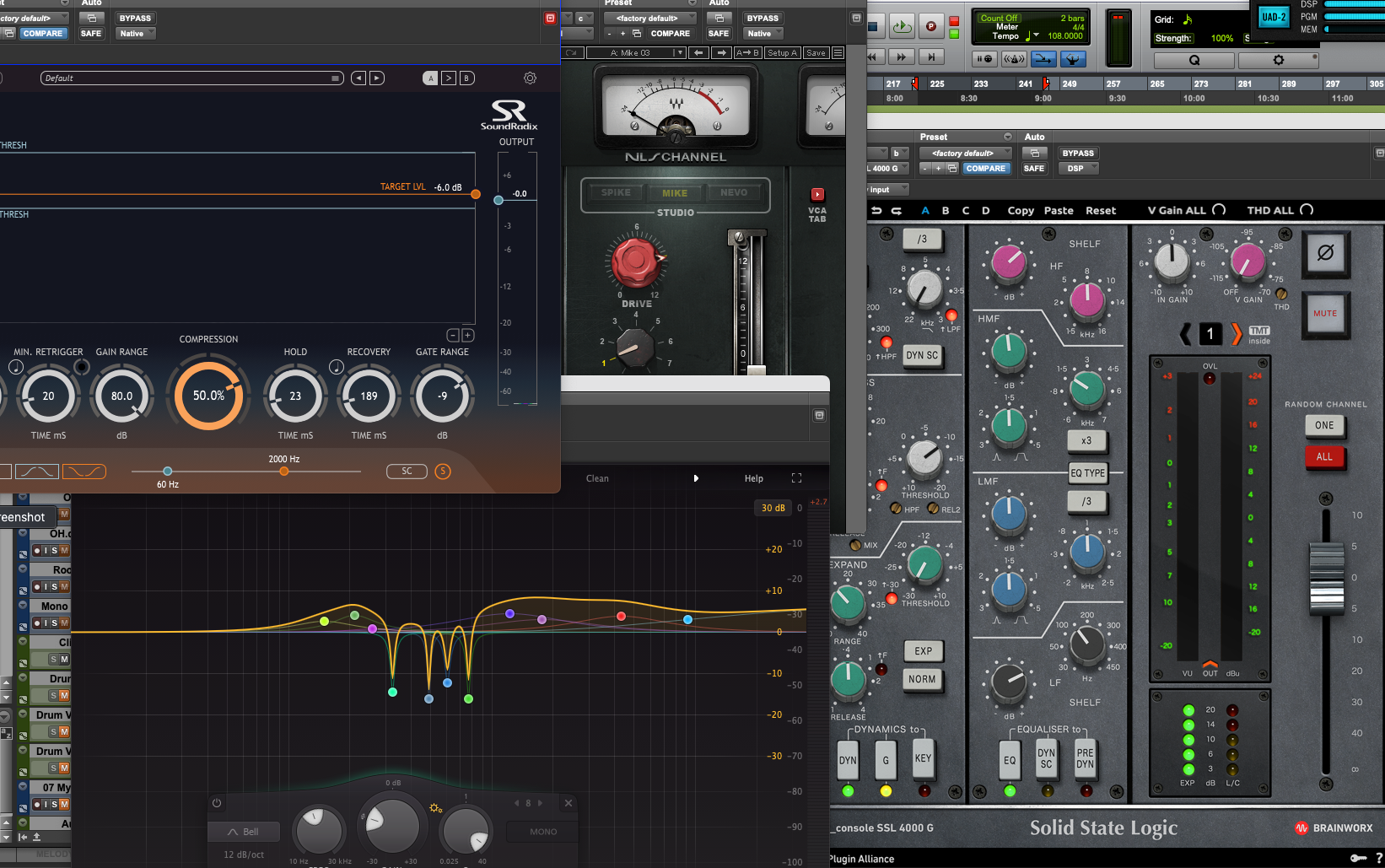Click the Q quantize button under Grid

tap(1194, 60)
